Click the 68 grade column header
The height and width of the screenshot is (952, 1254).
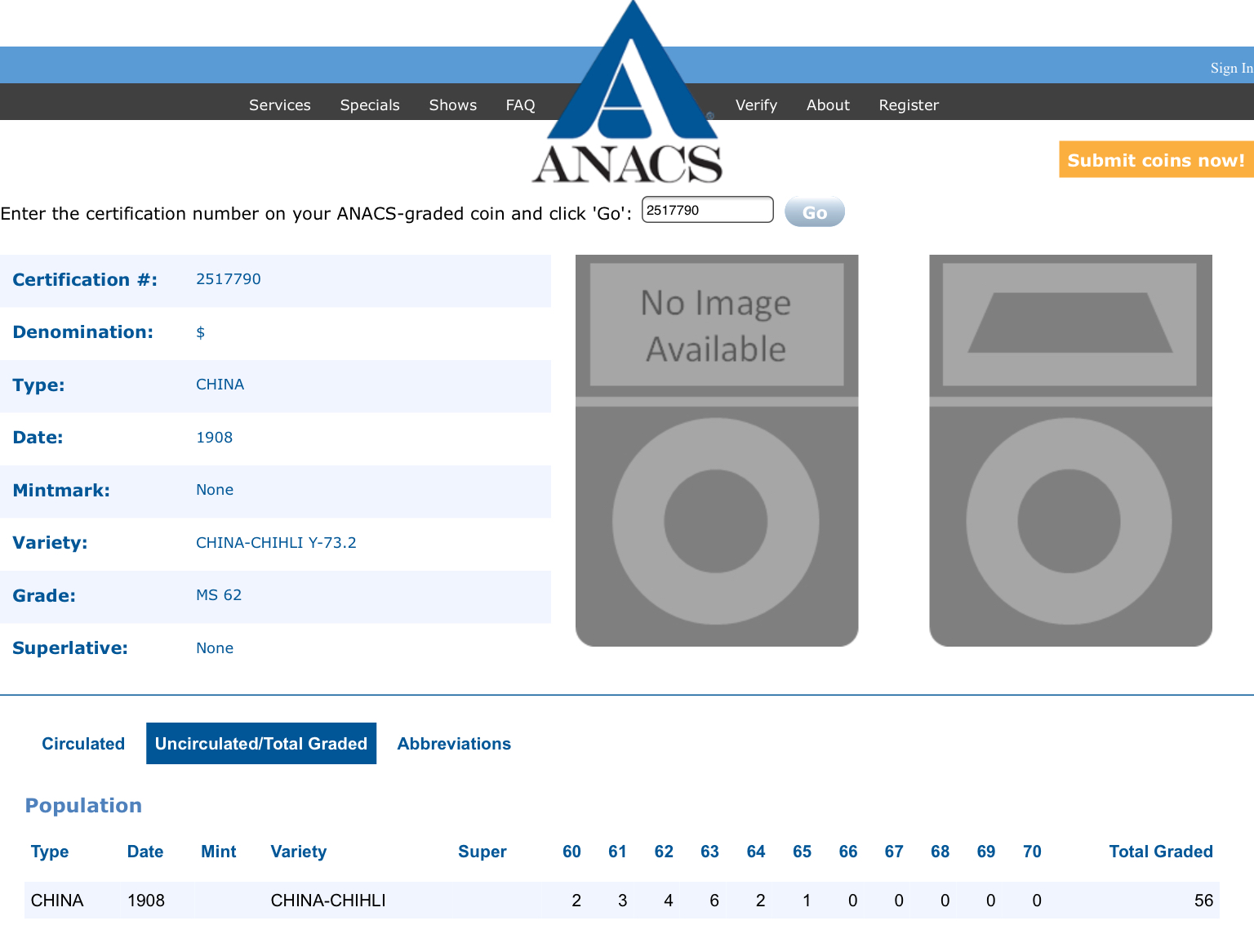940,852
